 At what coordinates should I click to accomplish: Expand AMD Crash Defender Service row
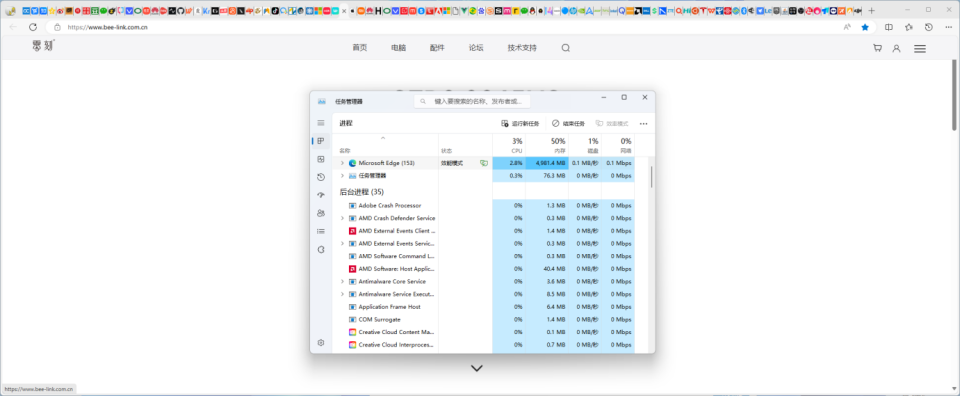coord(342,218)
